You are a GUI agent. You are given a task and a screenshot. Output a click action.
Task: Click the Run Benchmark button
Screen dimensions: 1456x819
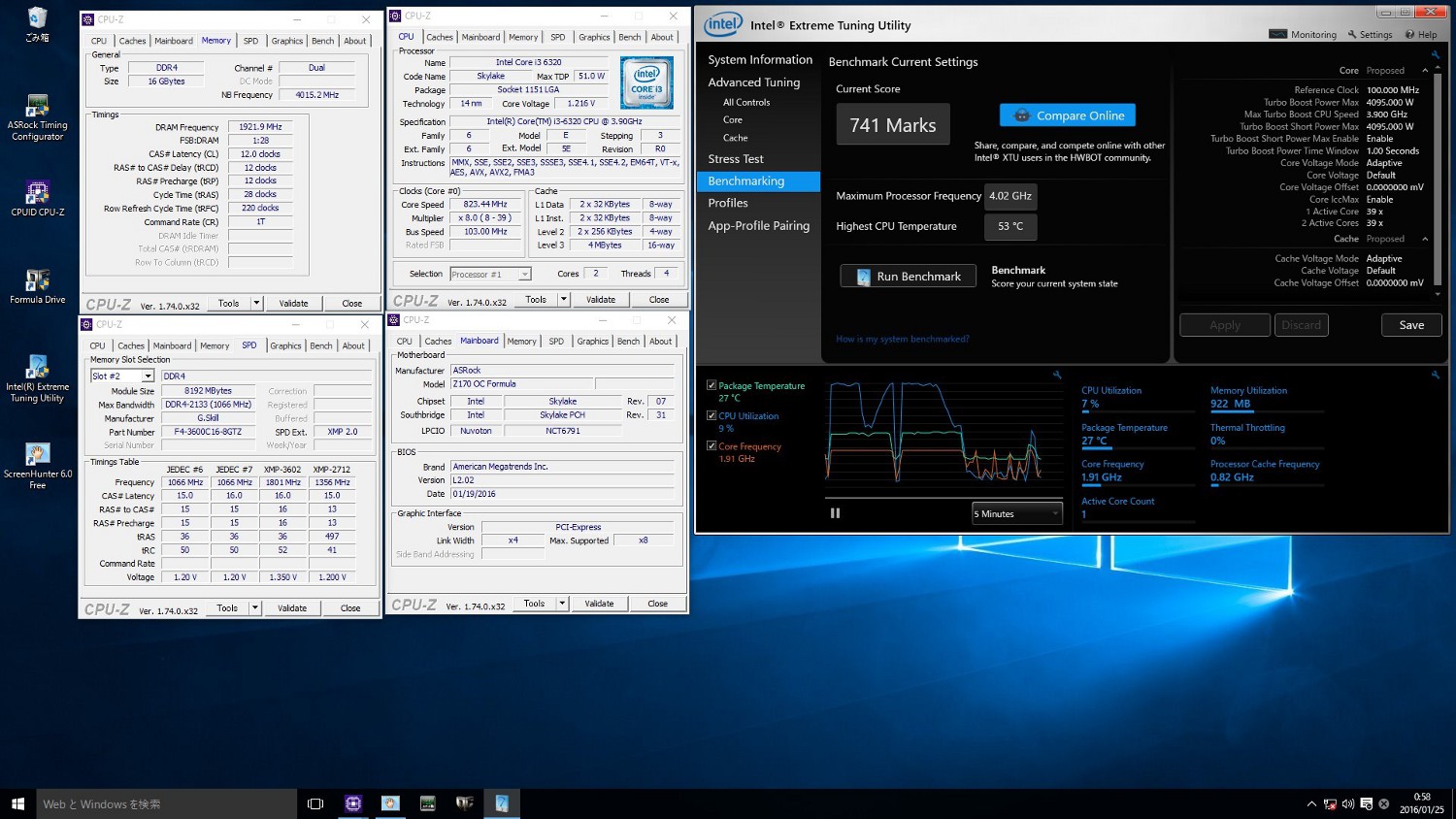click(x=908, y=277)
